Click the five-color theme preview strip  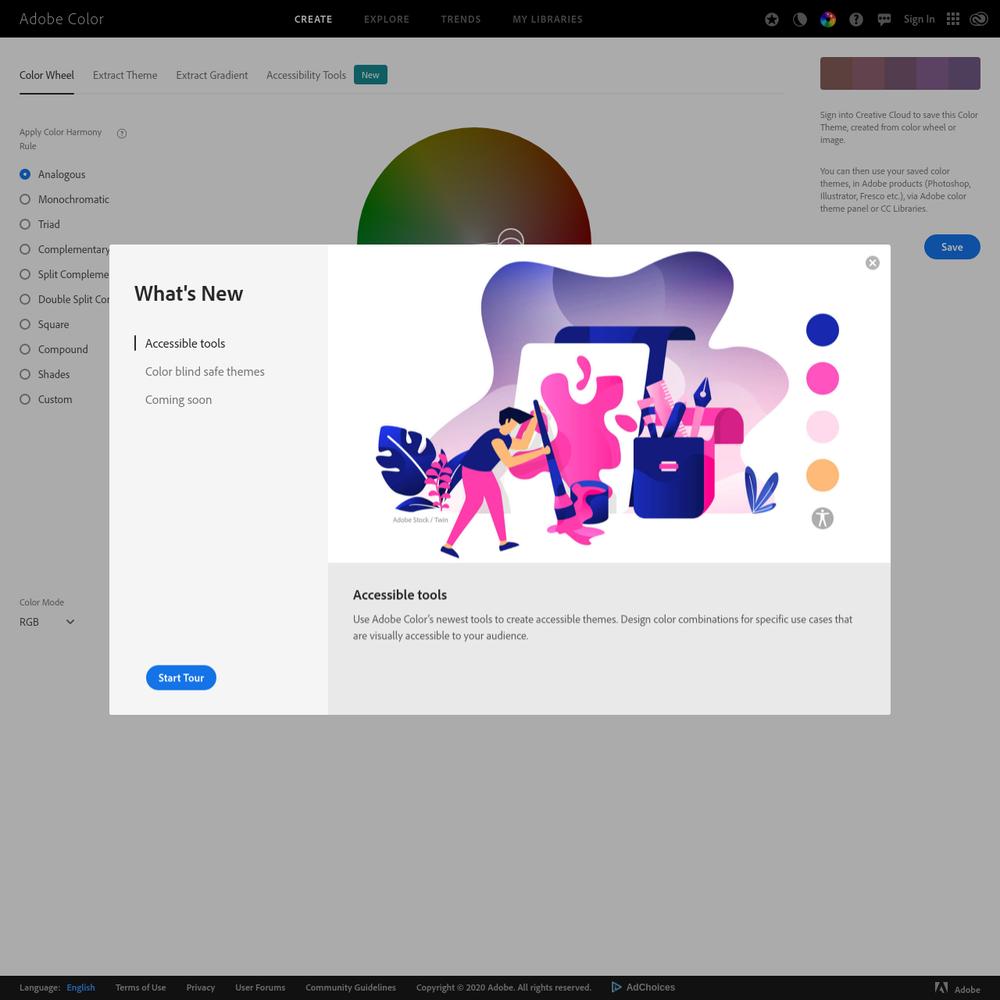pyautogui.click(x=900, y=73)
